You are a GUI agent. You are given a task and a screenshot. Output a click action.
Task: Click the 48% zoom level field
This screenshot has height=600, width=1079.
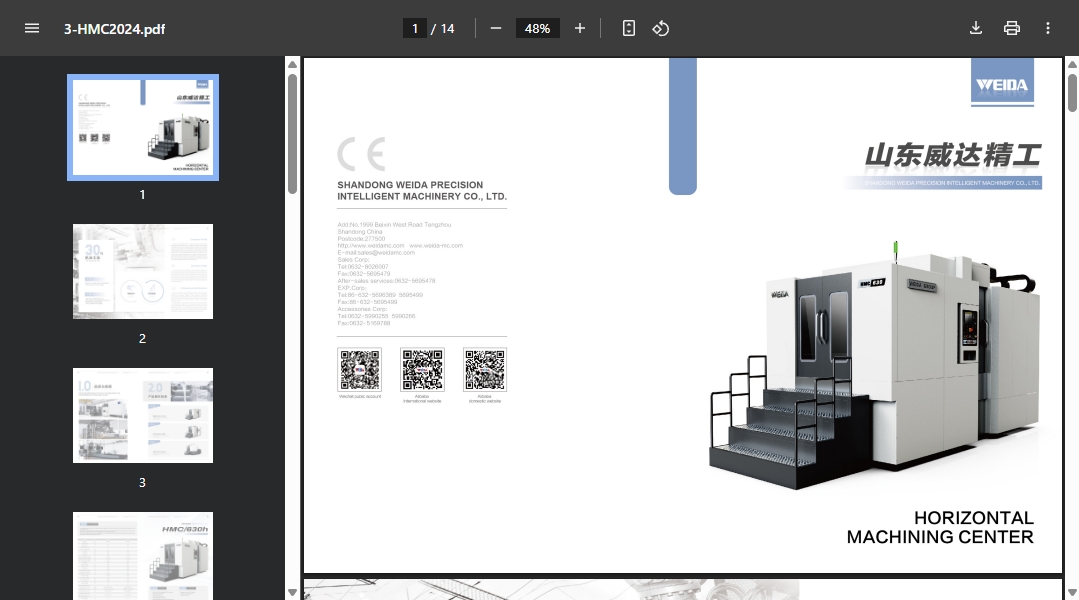537,28
